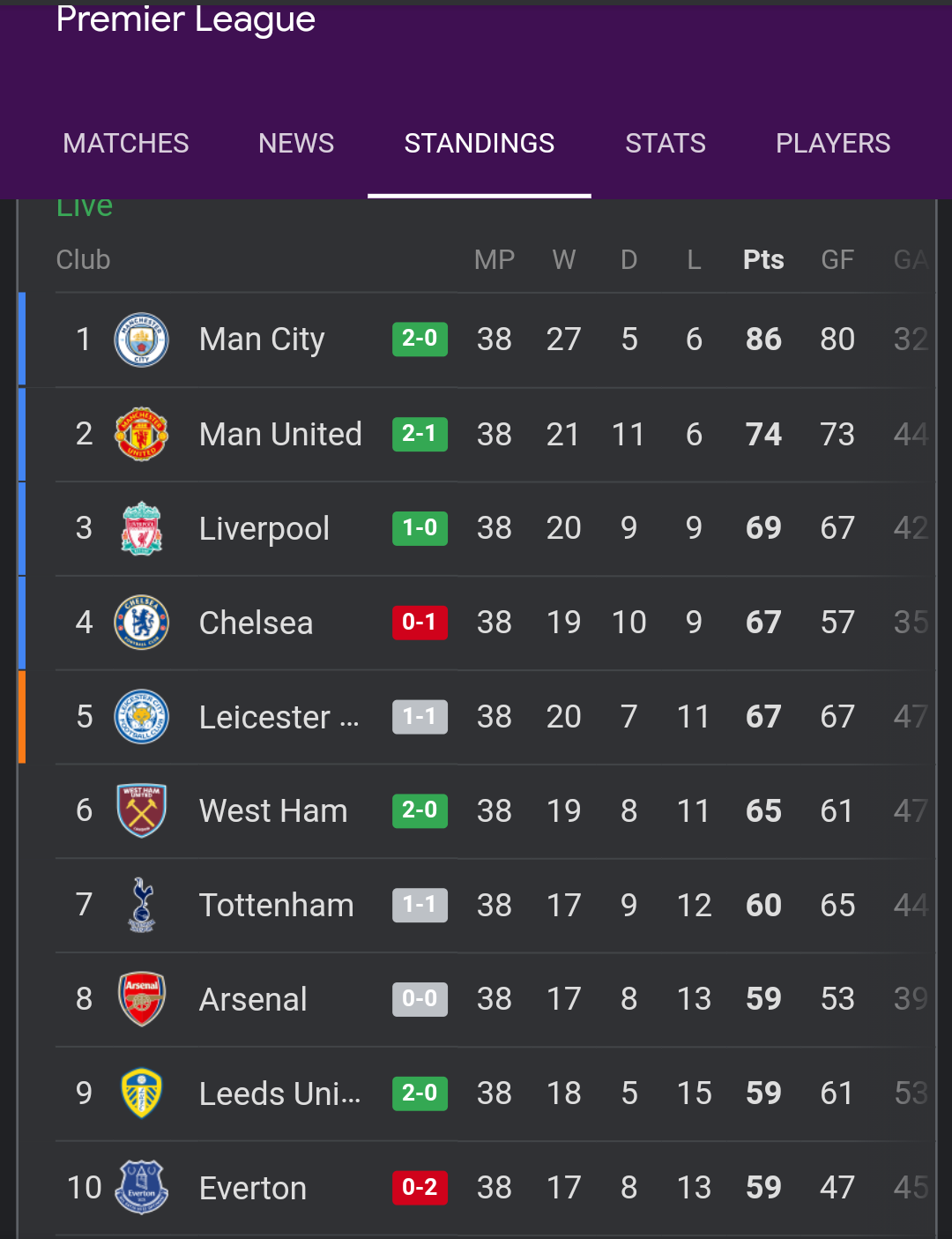Click Arsenal's gray 0-0 live score badge
Screen dimensions: 952x1239
420,999
